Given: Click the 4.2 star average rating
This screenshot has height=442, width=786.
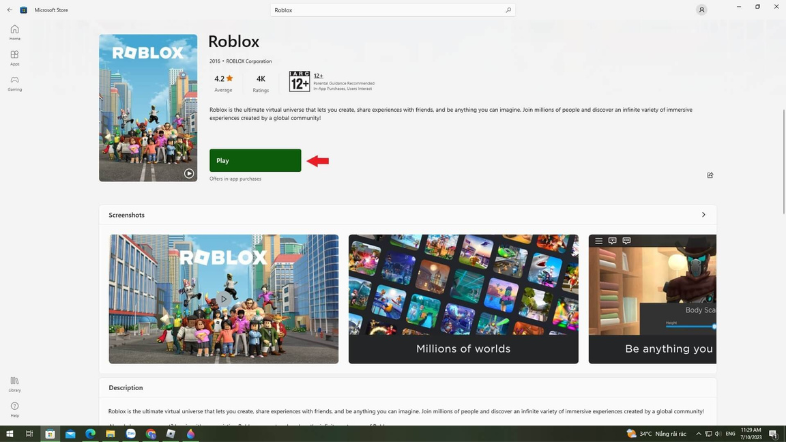Looking at the screenshot, I should (x=222, y=80).
